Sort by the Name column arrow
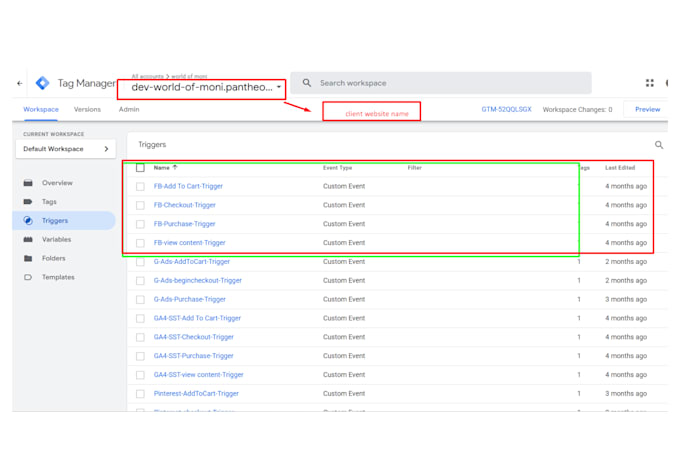 (x=175, y=167)
